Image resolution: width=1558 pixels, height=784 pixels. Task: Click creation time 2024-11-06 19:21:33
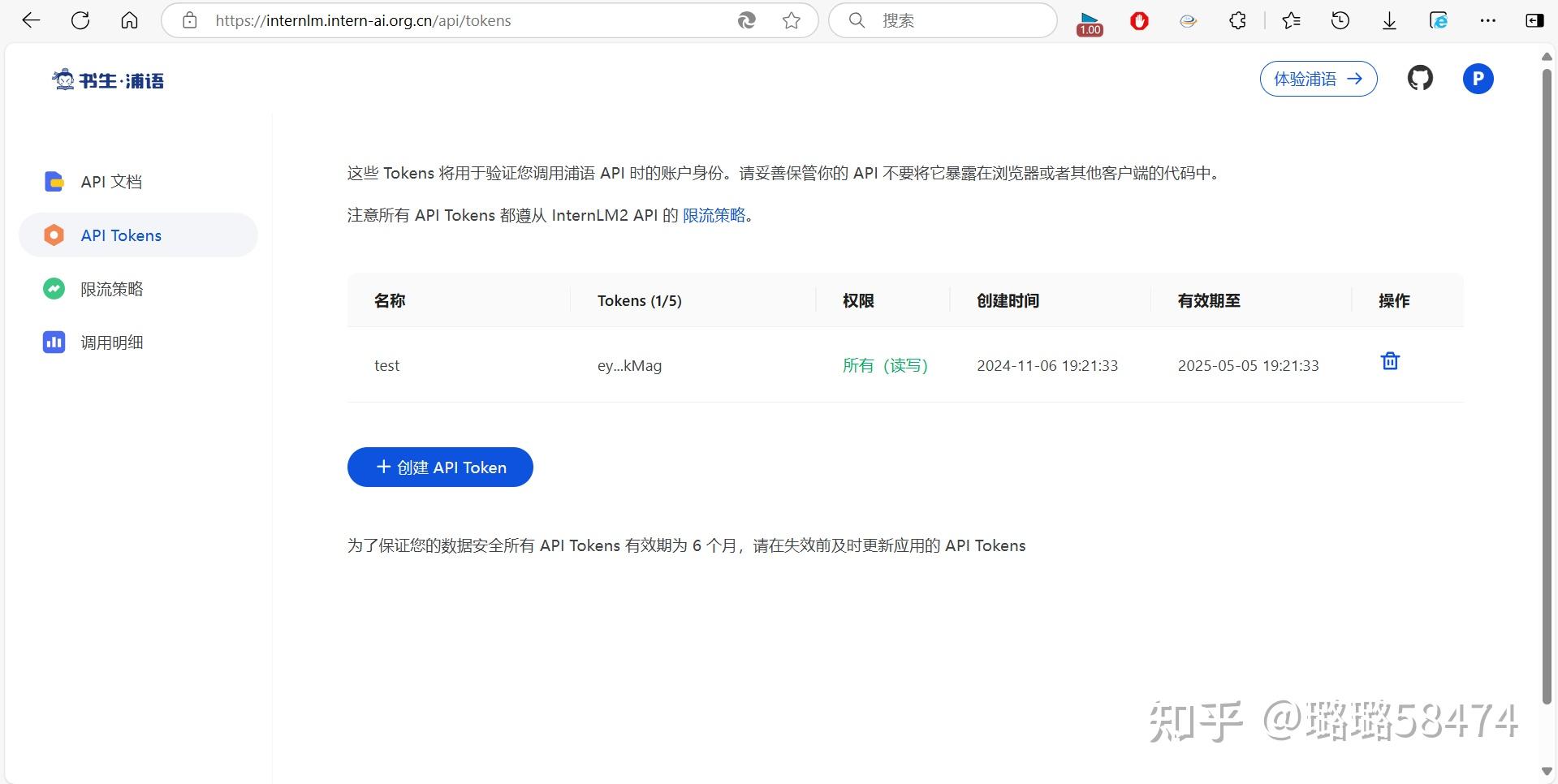[x=1047, y=366]
